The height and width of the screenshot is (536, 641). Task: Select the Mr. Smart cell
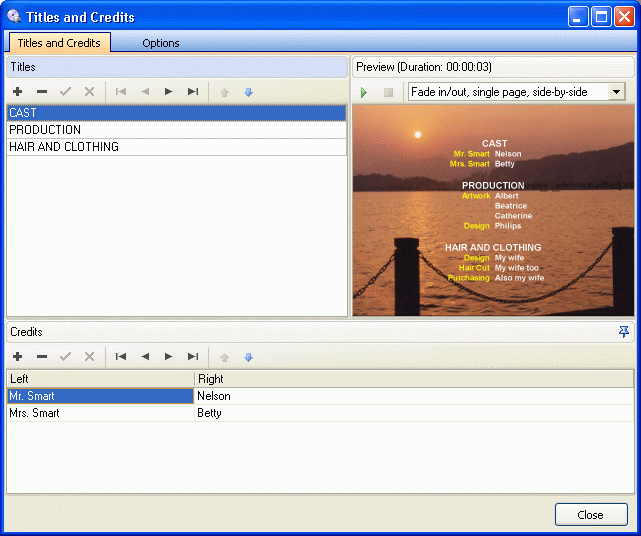coord(100,396)
